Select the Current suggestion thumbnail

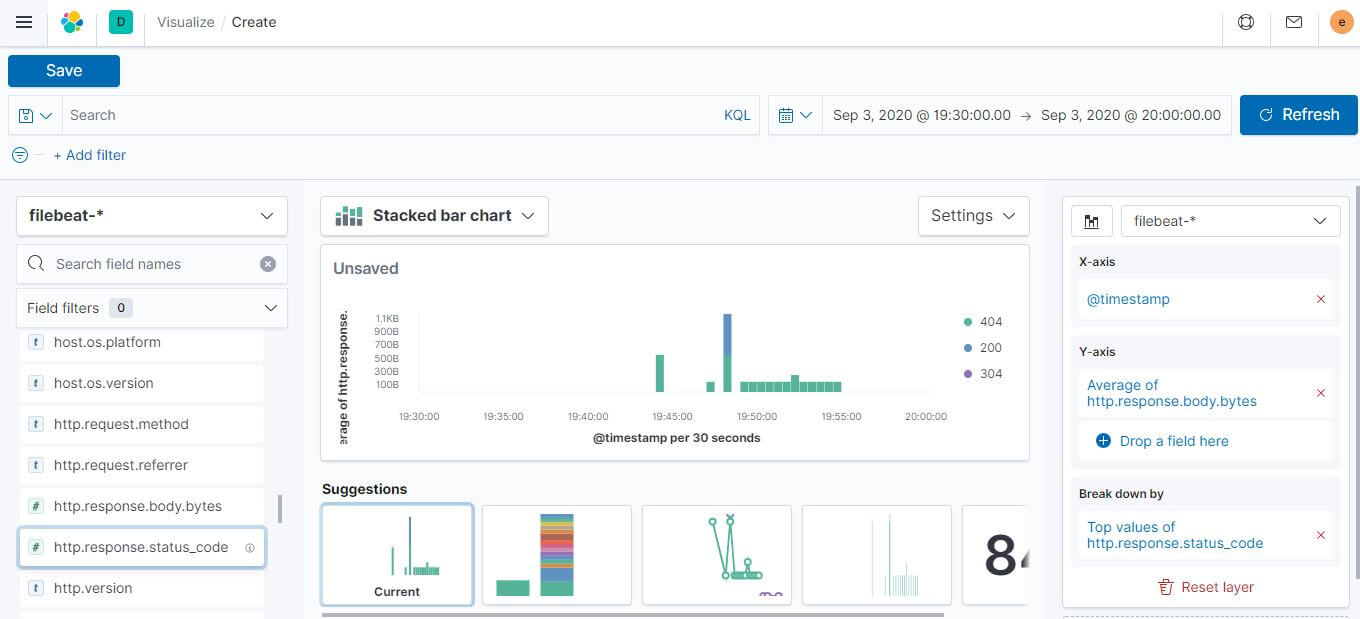click(397, 554)
